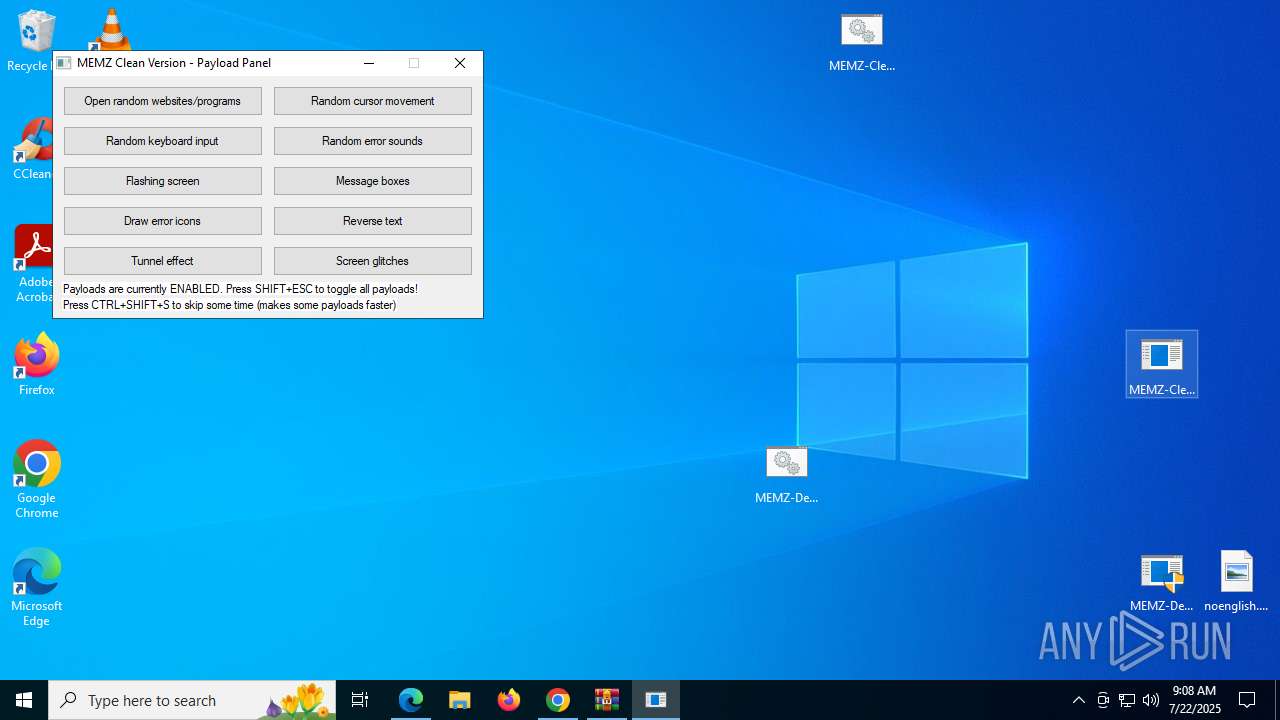Open the notification Action Center icon
The image size is (1280, 720).
(x=1247, y=700)
